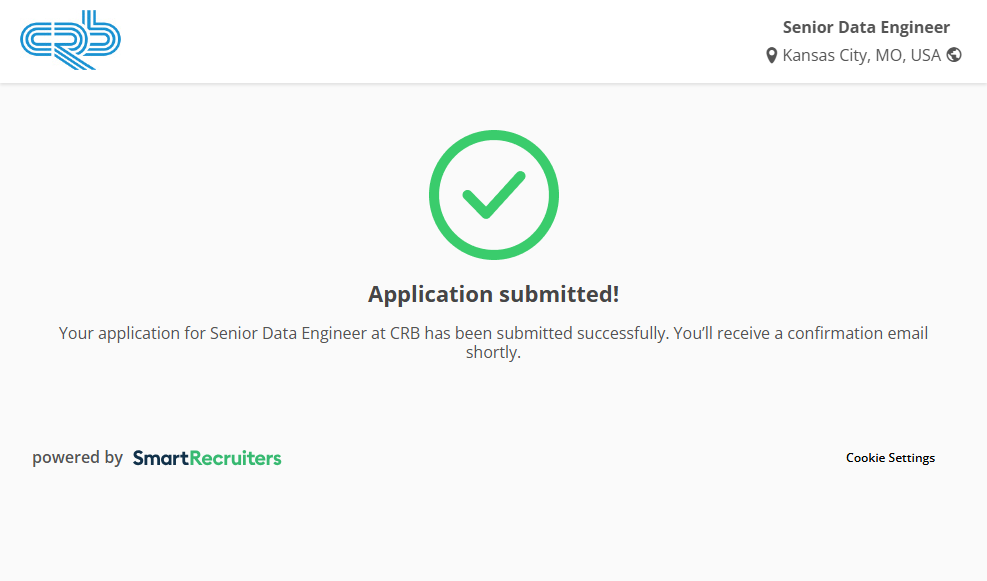Click the green "Recruiters" part of the logo

[236, 458]
